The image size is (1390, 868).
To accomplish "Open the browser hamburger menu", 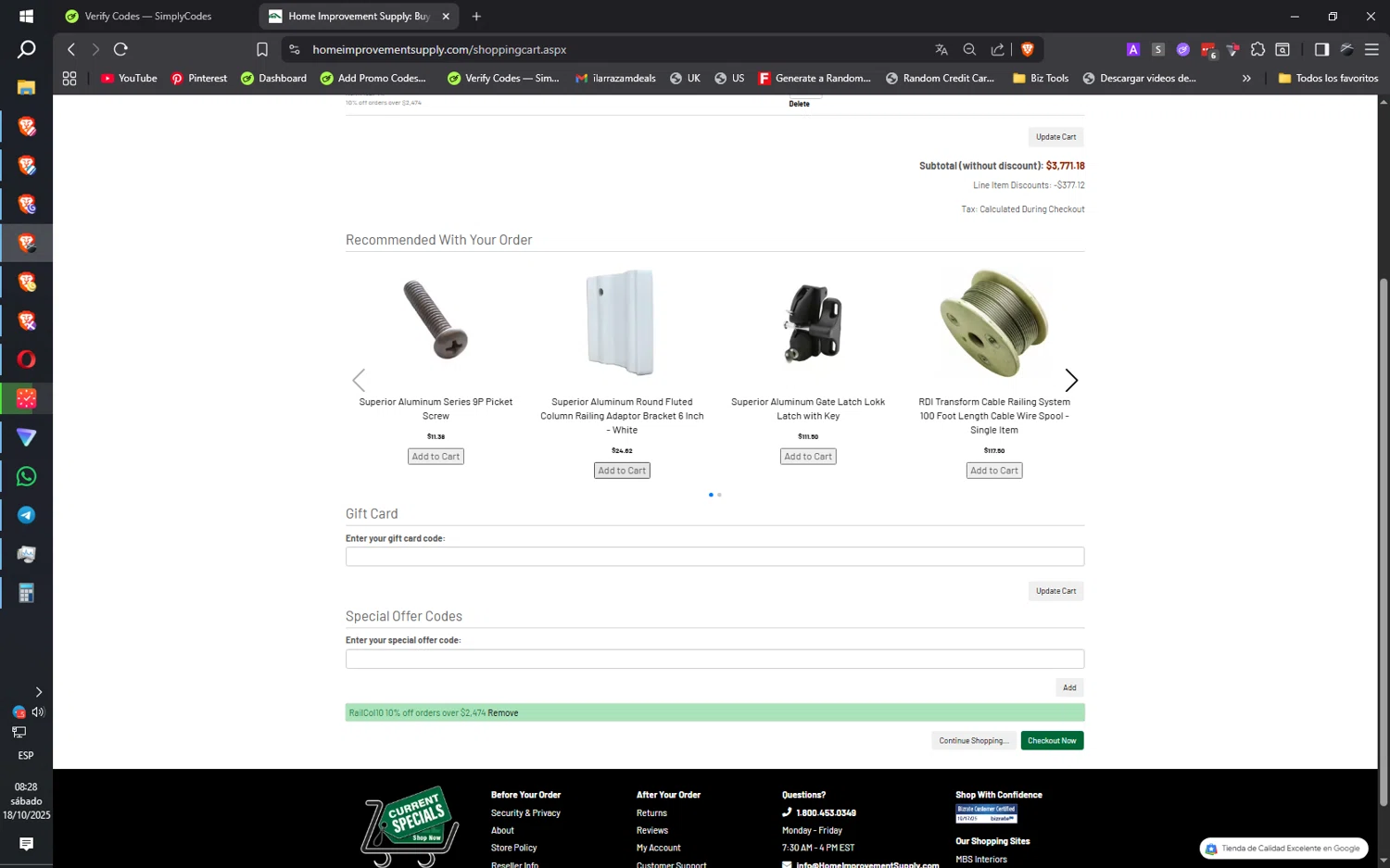I will coord(1371,49).
